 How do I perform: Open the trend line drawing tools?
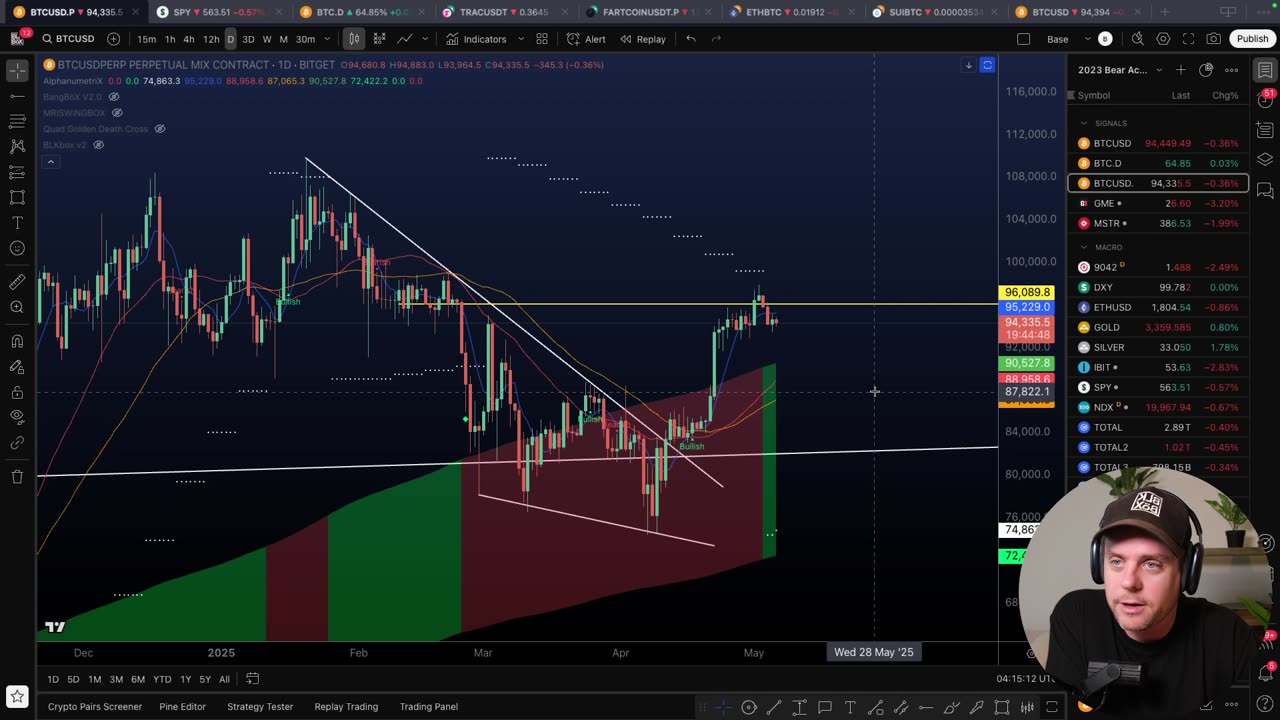[x=17, y=96]
